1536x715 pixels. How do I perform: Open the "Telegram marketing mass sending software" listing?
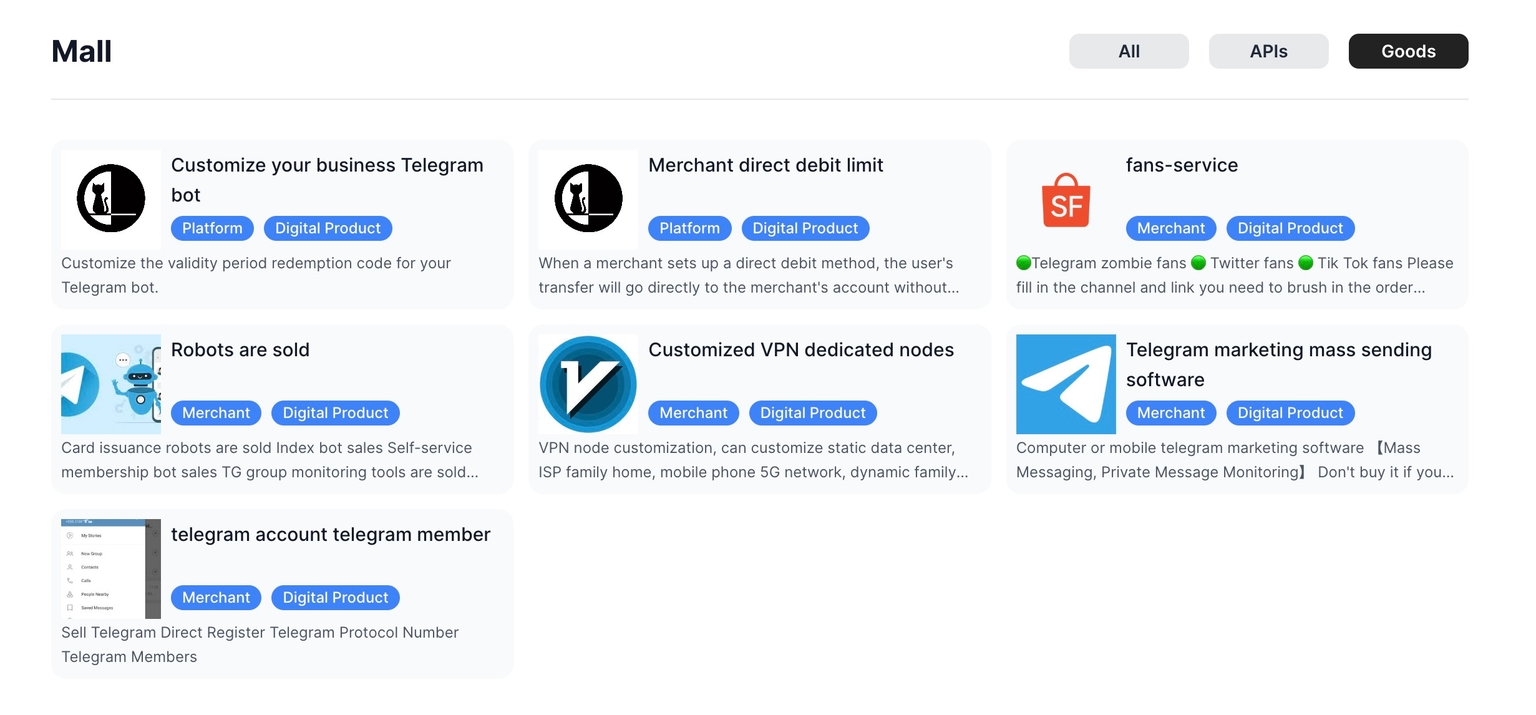pyautogui.click(x=1278, y=364)
